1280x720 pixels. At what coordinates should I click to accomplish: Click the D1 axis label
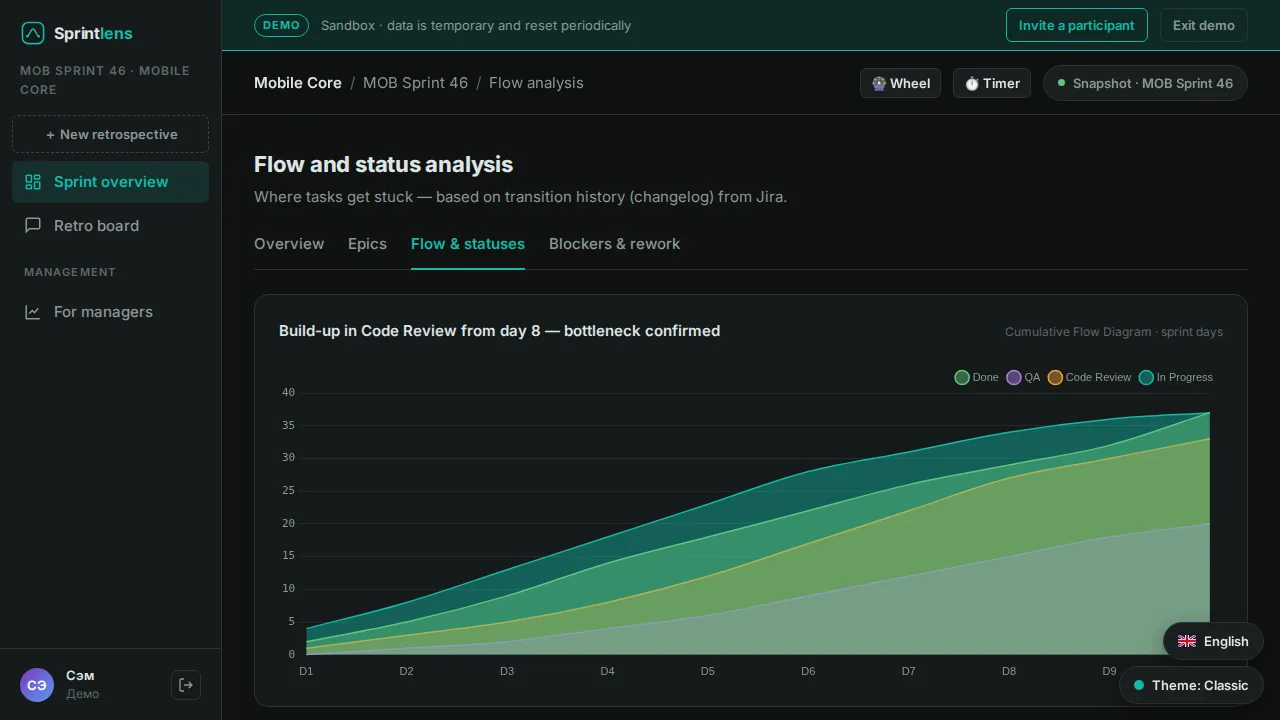coord(306,671)
